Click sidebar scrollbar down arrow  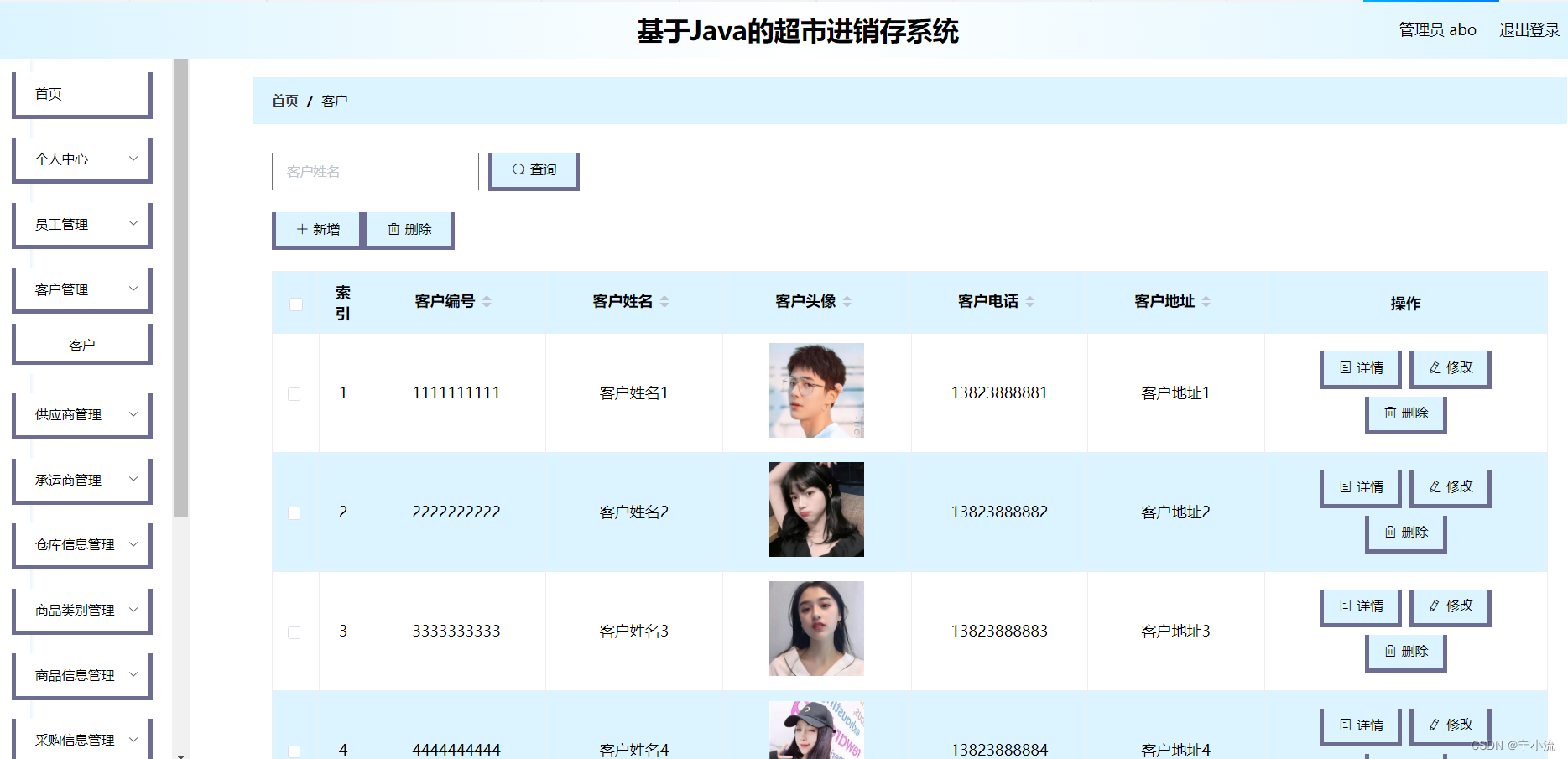click(x=180, y=756)
